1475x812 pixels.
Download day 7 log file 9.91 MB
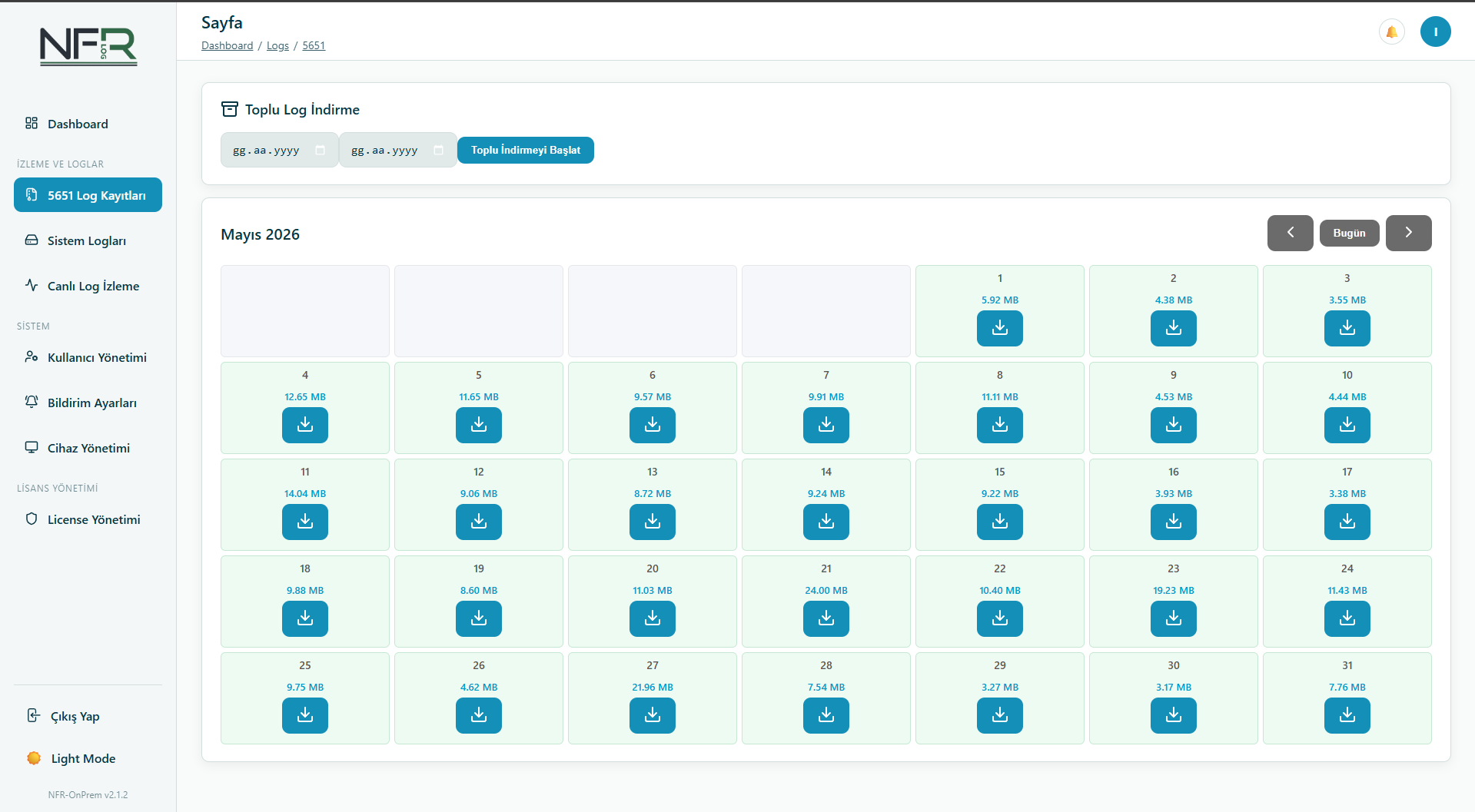point(826,425)
